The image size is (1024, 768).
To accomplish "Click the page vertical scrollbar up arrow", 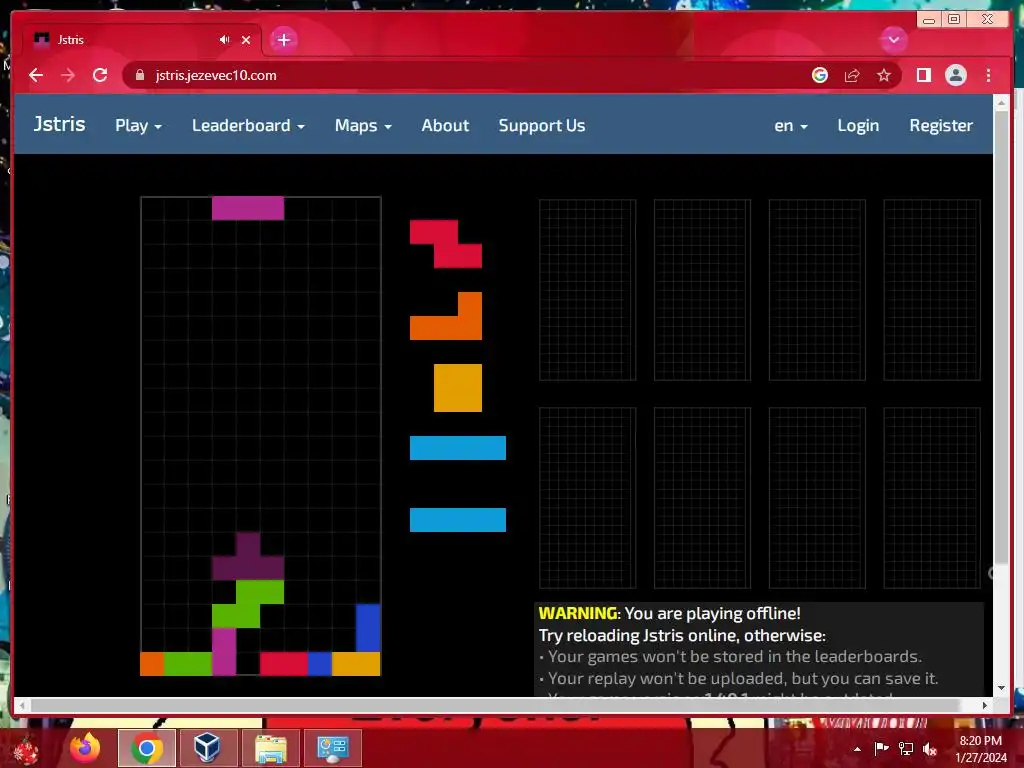I will (1001, 103).
